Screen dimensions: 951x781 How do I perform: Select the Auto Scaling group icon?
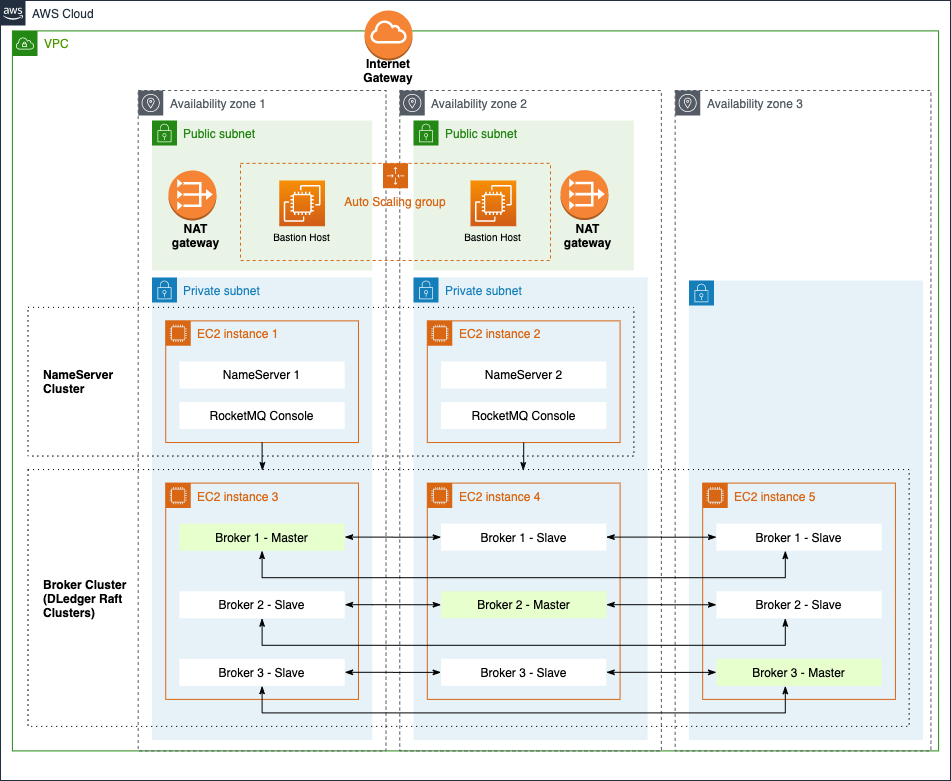tap(395, 176)
